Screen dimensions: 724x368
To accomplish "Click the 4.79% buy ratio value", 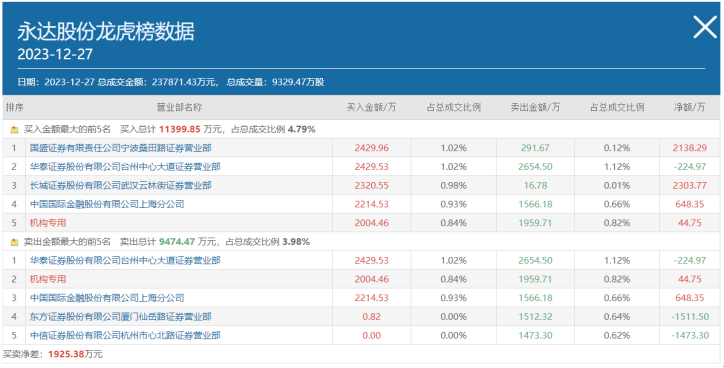I will 302,129.
